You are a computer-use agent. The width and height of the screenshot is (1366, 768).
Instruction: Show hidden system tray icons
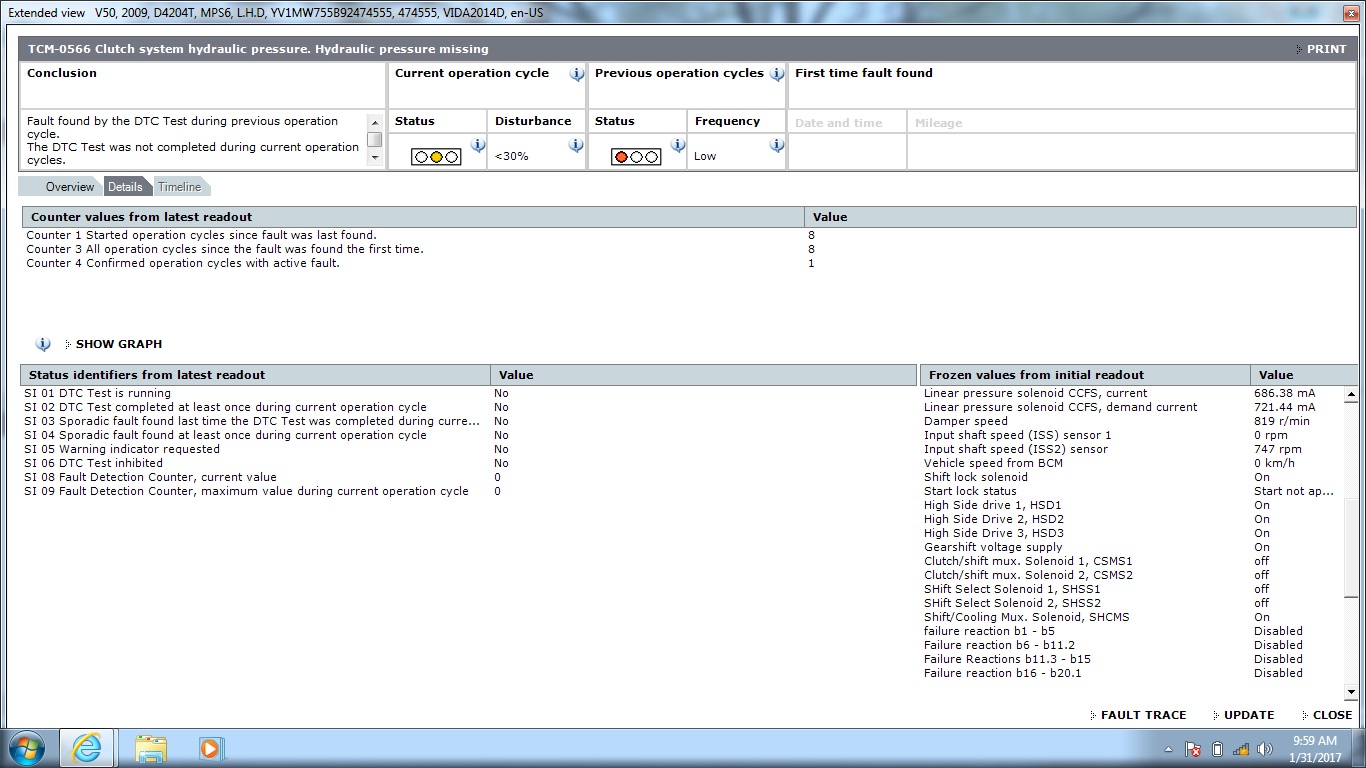(x=1169, y=749)
